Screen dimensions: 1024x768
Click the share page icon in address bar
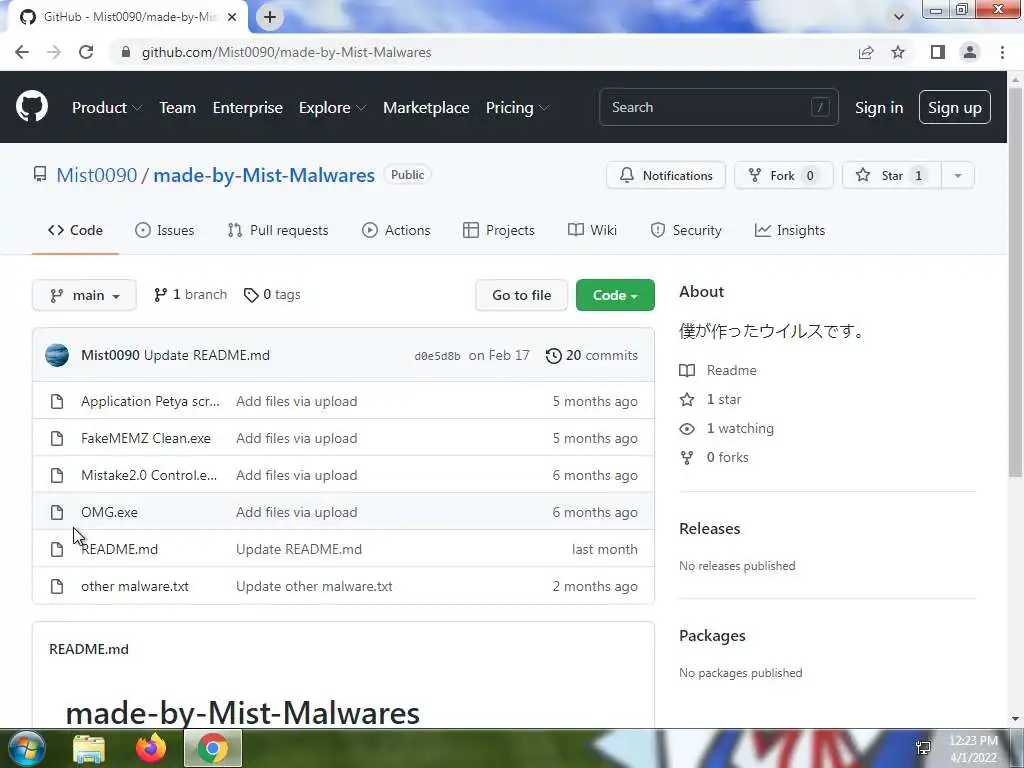coord(866,52)
